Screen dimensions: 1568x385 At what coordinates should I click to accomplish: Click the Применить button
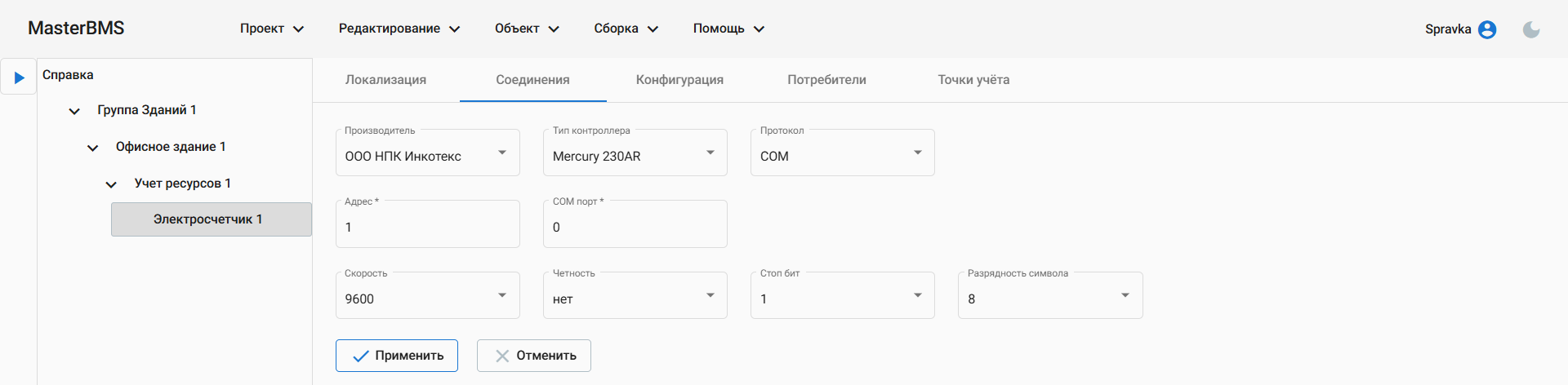[397, 356]
